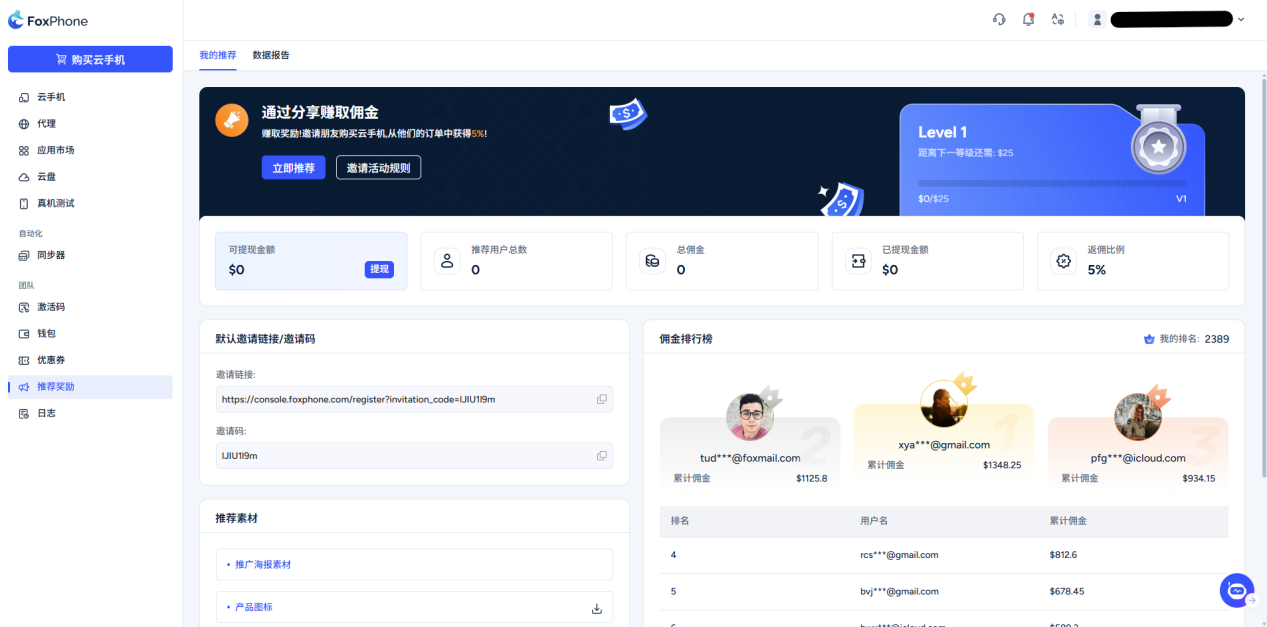Viewport: 1267px width, 627px height.
Task: Copy the invitation link with copy icon
Action: [x=602, y=399]
